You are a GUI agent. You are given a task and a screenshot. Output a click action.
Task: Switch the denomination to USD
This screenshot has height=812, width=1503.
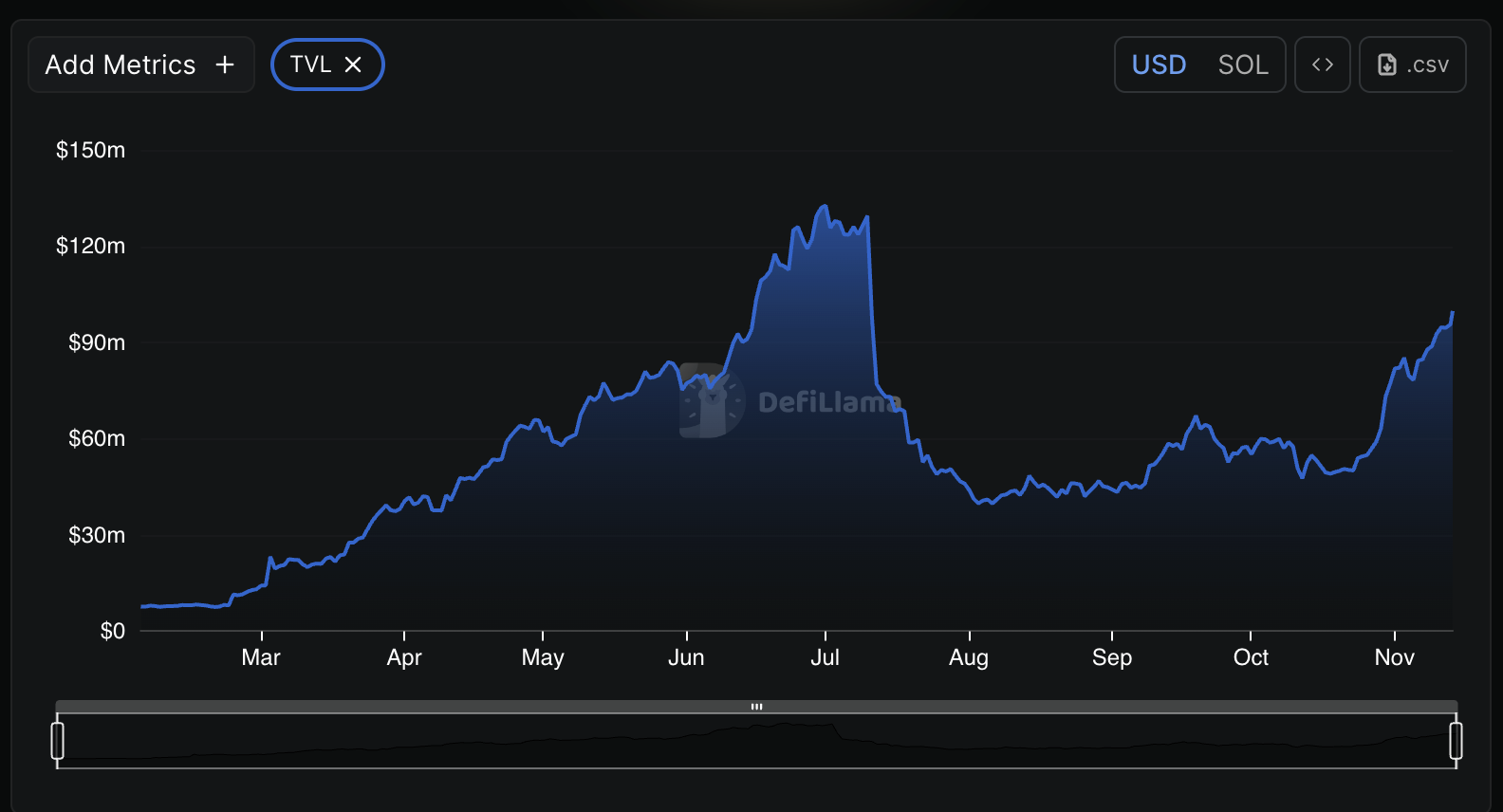coord(1159,65)
